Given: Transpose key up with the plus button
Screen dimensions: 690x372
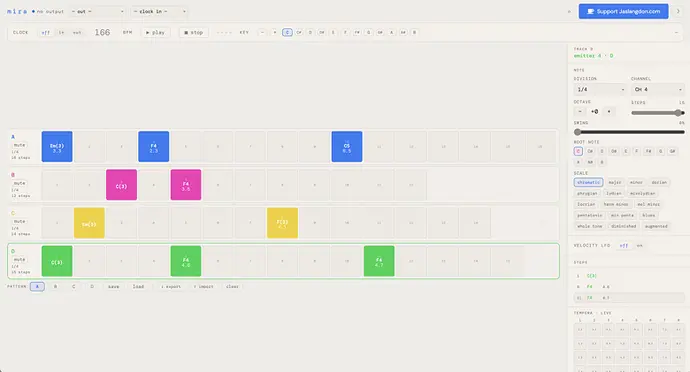Looking at the screenshot, I should point(275,33).
